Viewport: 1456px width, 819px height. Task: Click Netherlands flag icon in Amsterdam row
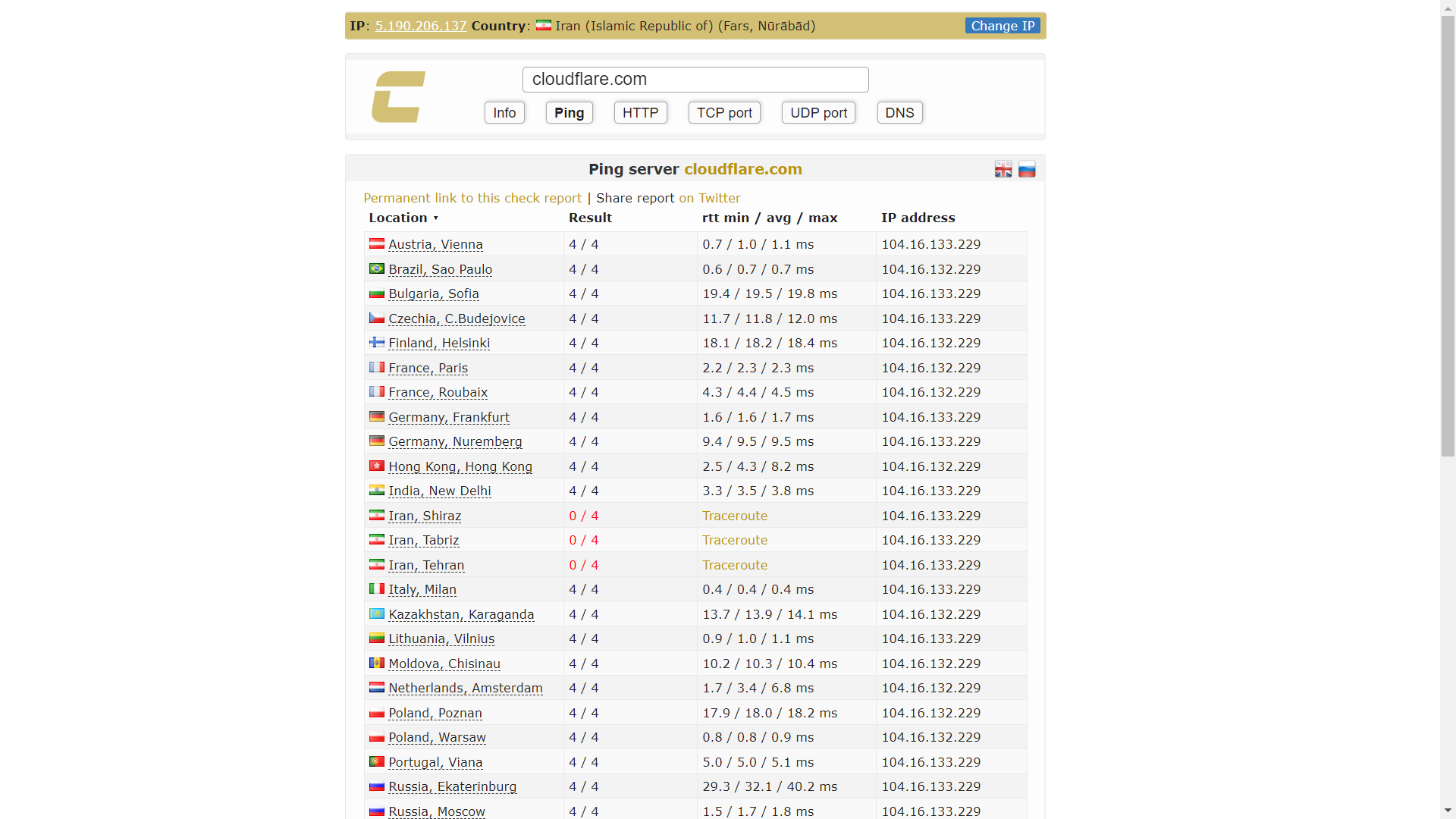coord(377,687)
